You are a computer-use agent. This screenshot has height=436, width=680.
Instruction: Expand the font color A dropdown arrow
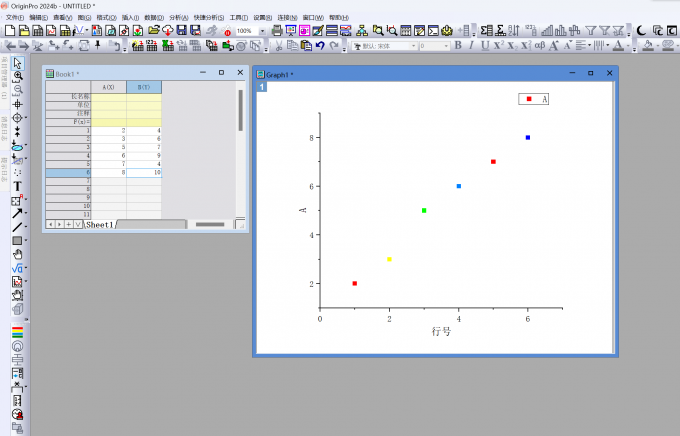point(628,45)
